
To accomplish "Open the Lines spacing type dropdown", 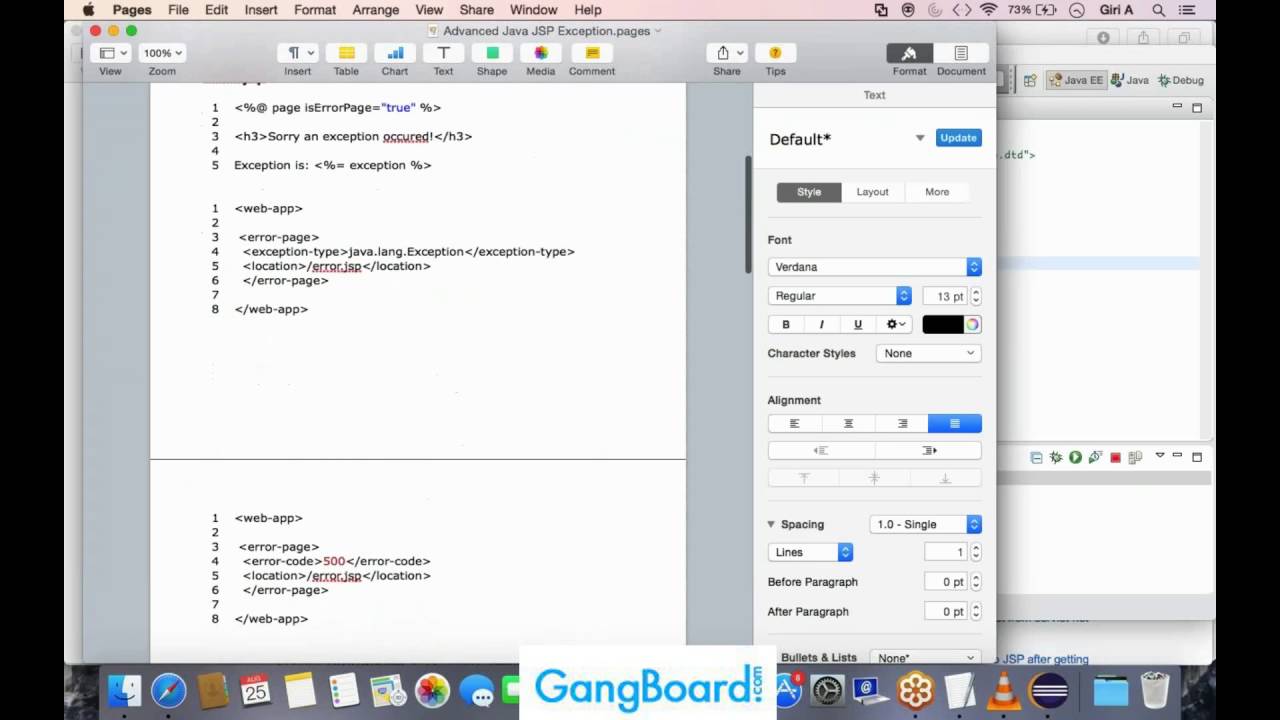I will tap(810, 552).
